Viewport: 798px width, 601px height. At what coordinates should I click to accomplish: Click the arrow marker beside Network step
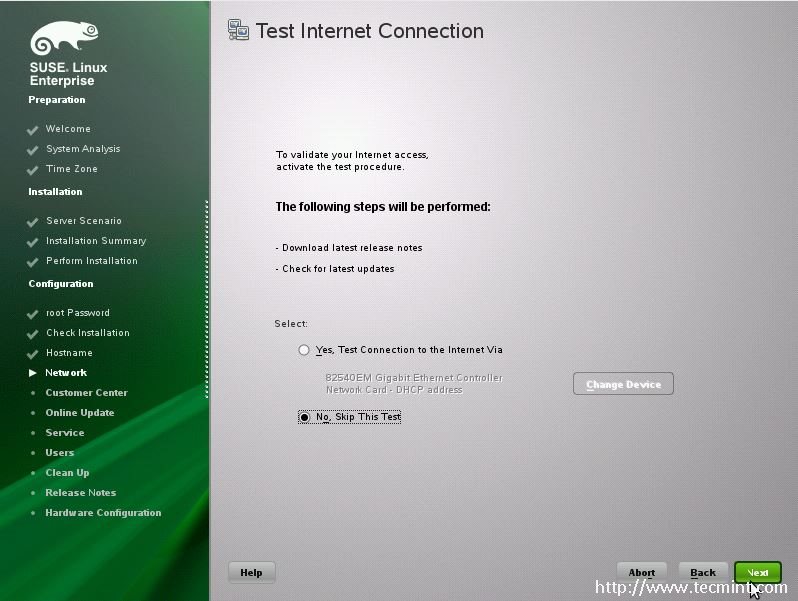33,373
